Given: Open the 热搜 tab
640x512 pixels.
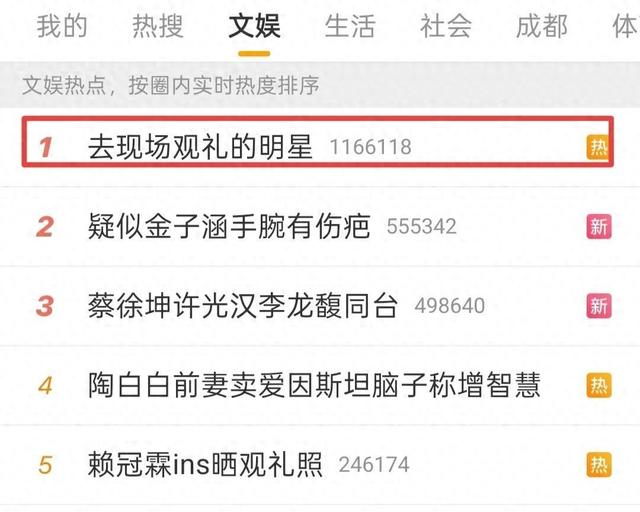Looking at the screenshot, I should click(x=158, y=27).
